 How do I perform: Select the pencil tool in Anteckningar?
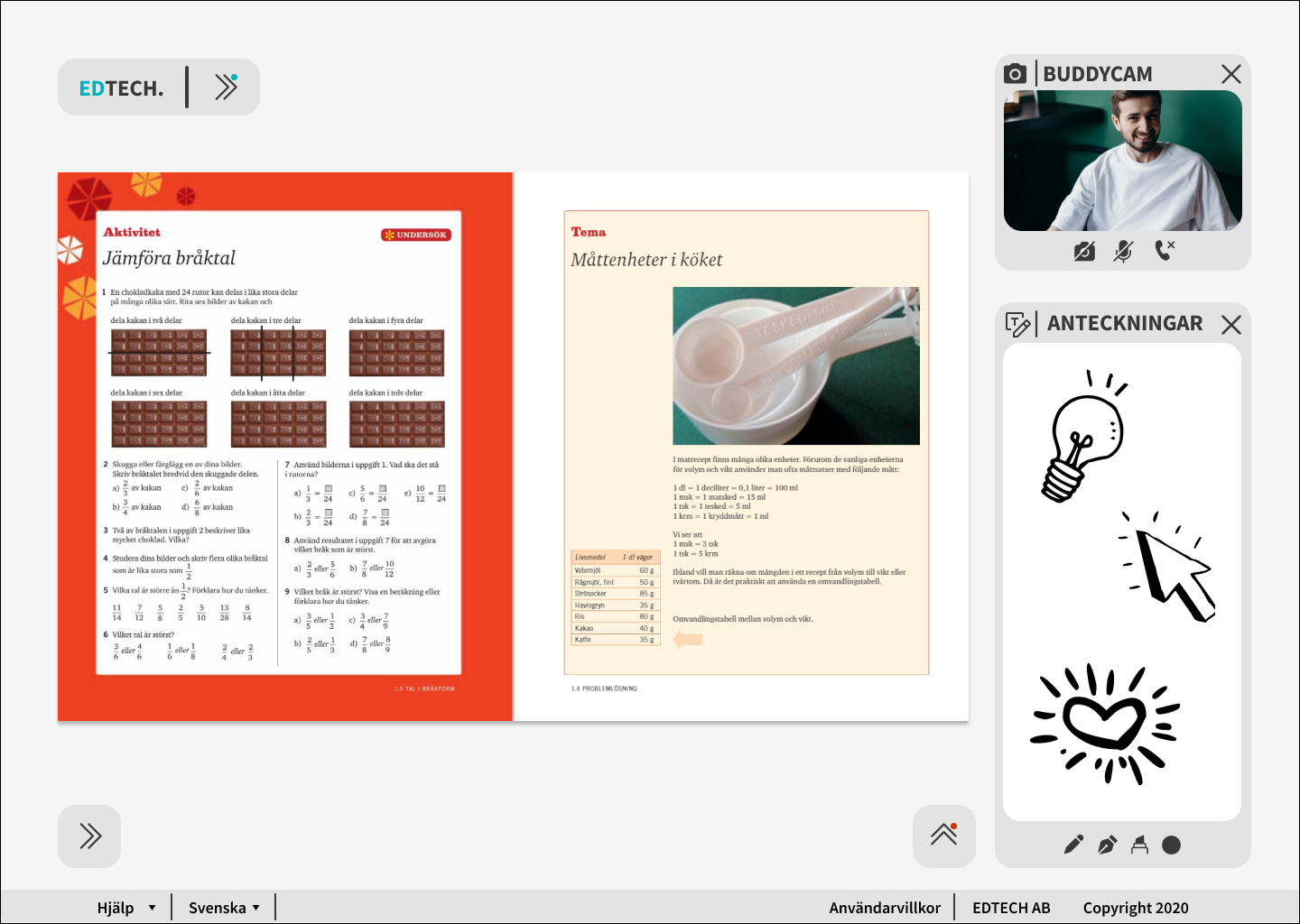coord(1073,845)
